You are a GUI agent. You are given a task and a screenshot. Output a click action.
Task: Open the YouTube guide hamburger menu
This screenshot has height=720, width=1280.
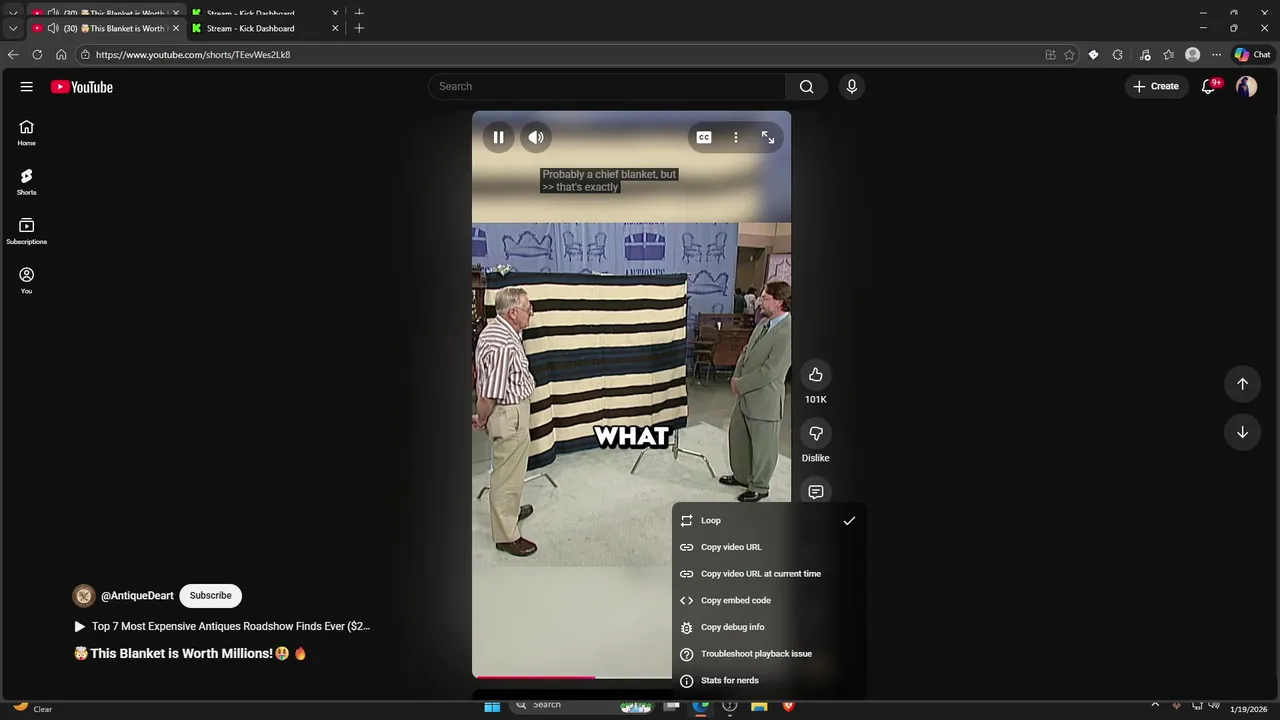pos(27,87)
